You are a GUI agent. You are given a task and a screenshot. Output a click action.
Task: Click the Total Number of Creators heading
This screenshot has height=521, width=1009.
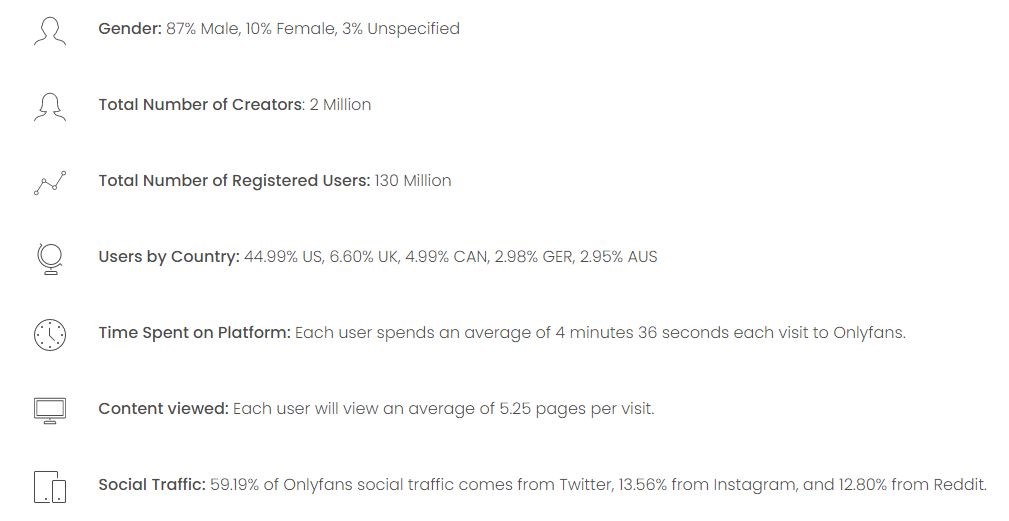coord(200,105)
